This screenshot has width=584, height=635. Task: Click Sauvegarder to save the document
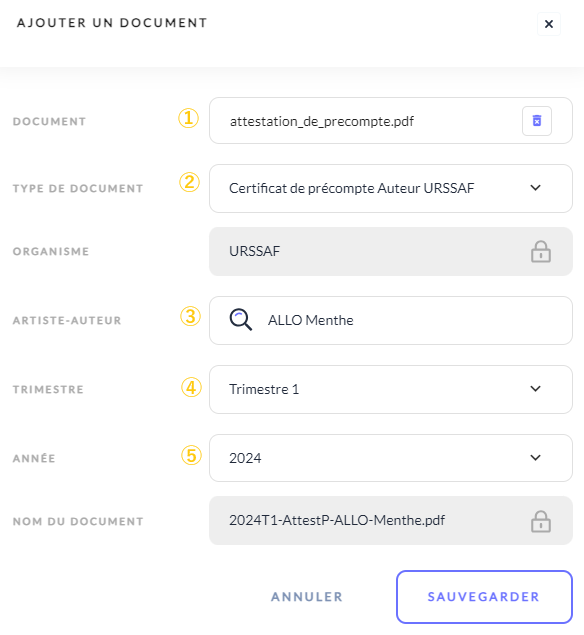pos(484,597)
